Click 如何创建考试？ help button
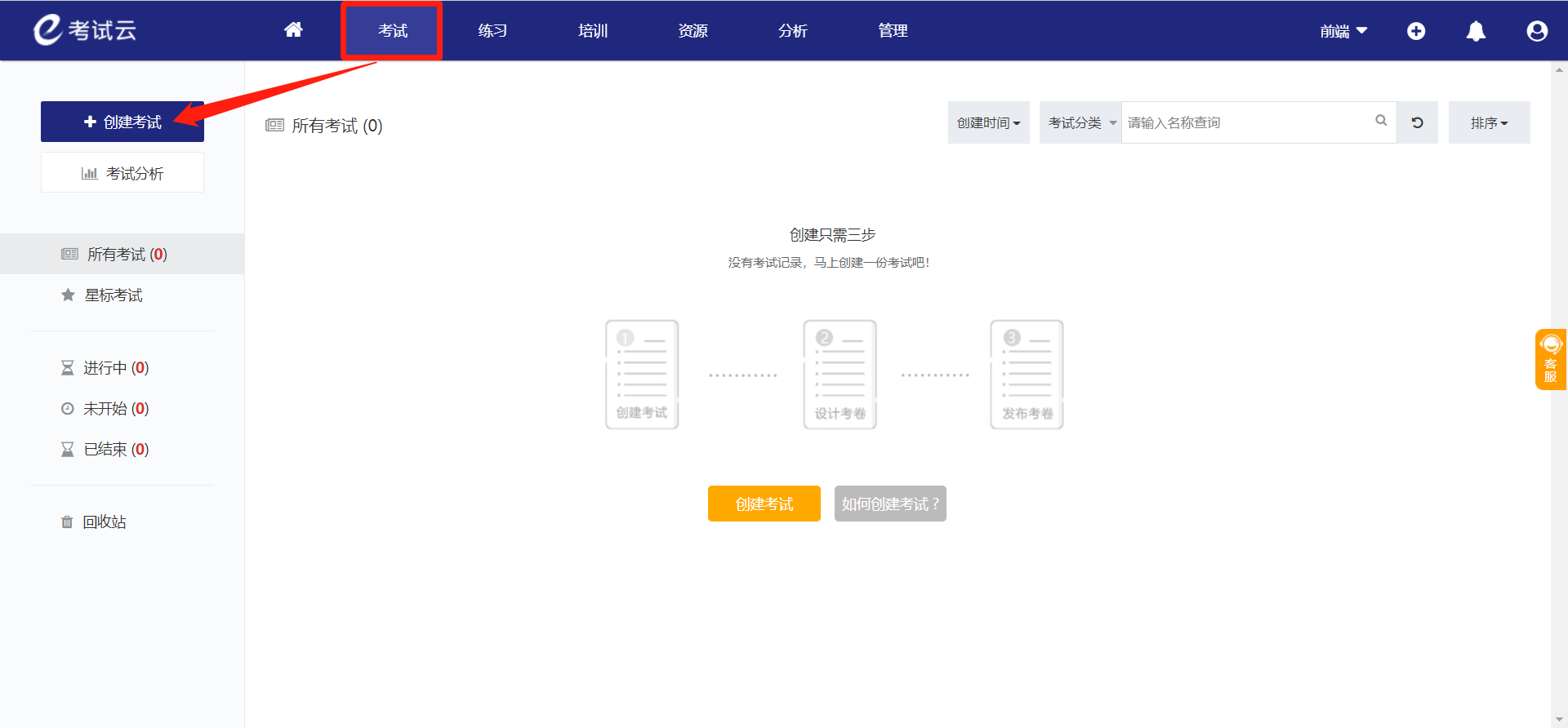Viewport: 1568px width, 728px height. click(890, 504)
